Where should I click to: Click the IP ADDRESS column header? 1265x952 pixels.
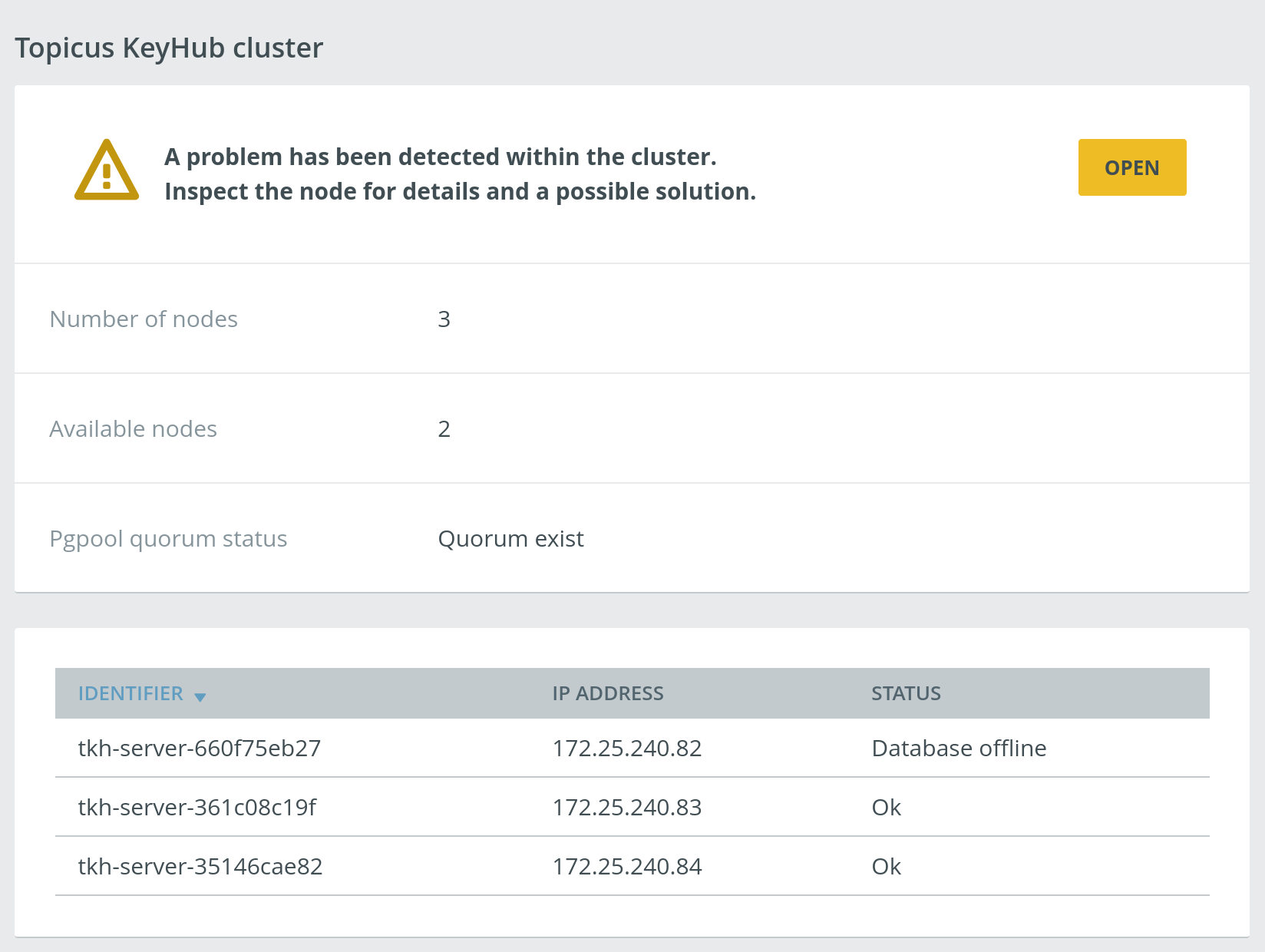tap(608, 693)
